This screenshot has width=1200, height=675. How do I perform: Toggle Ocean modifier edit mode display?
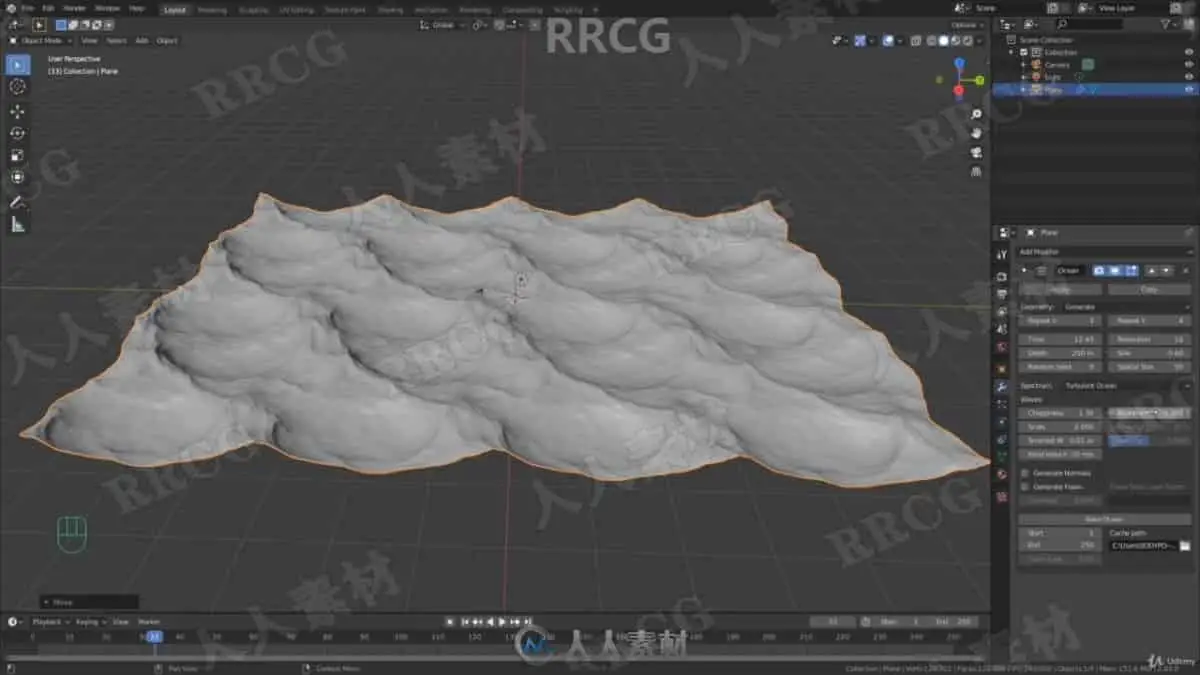click(1131, 270)
